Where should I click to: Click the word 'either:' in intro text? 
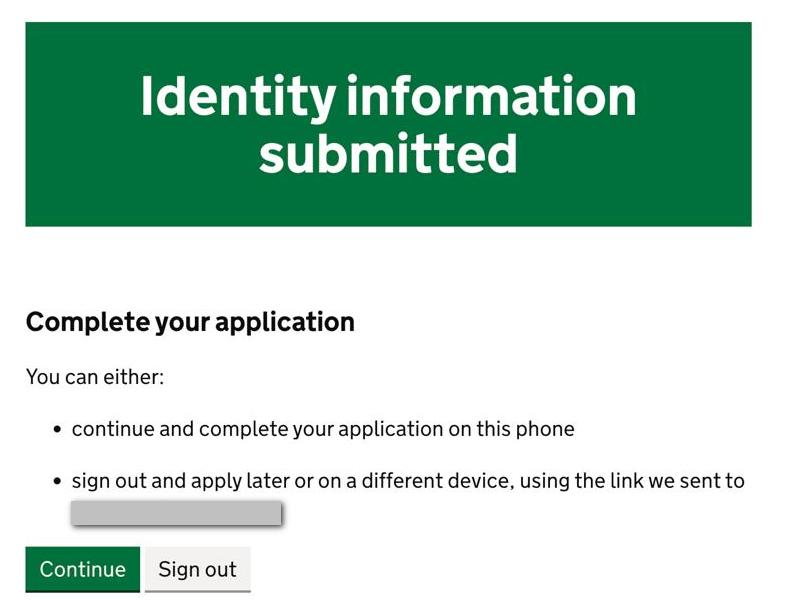(x=134, y=377)
